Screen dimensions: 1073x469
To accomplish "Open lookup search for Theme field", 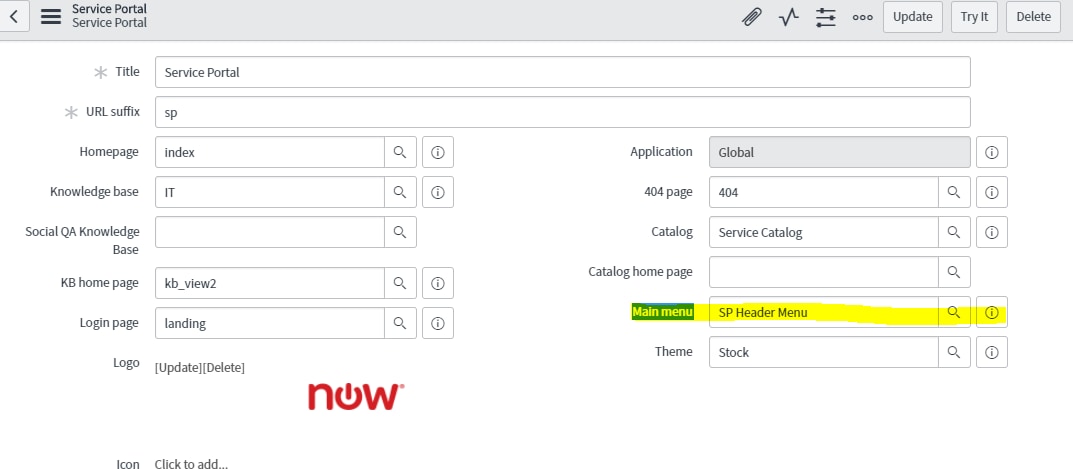I will (x=954, y=352).
